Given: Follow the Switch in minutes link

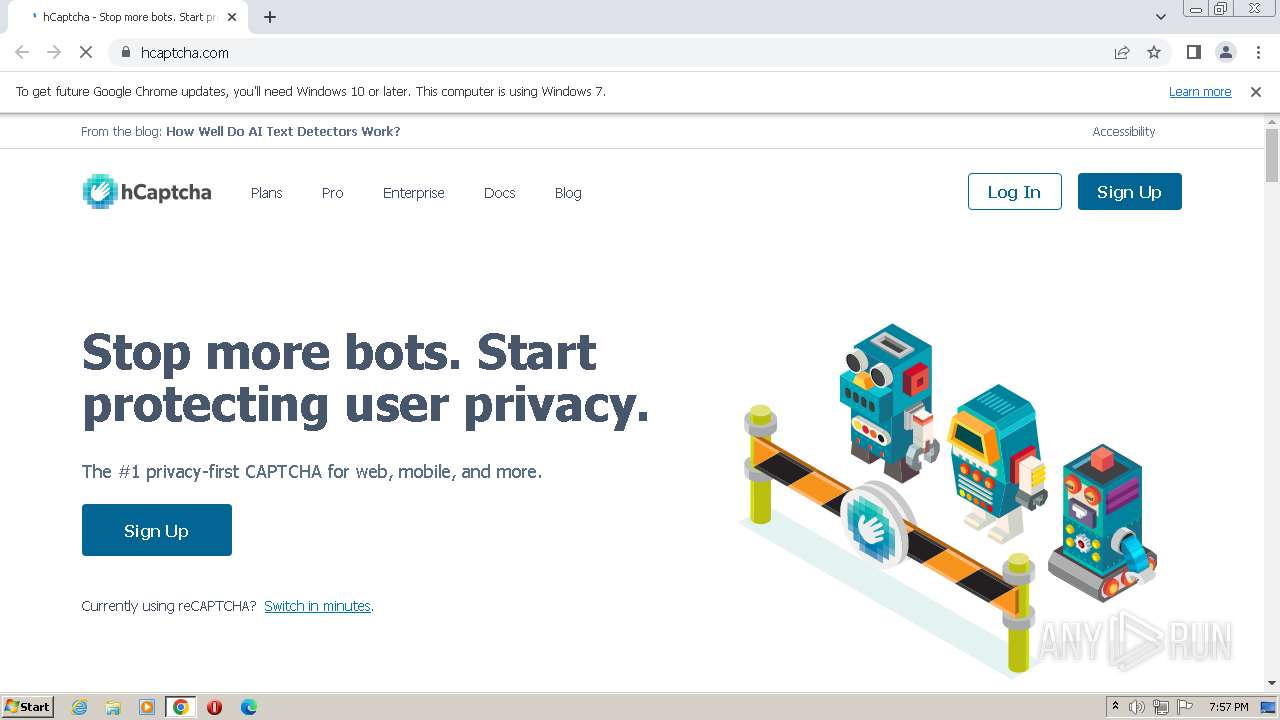Looking at the screenshot, I should (x=317, y=606).
